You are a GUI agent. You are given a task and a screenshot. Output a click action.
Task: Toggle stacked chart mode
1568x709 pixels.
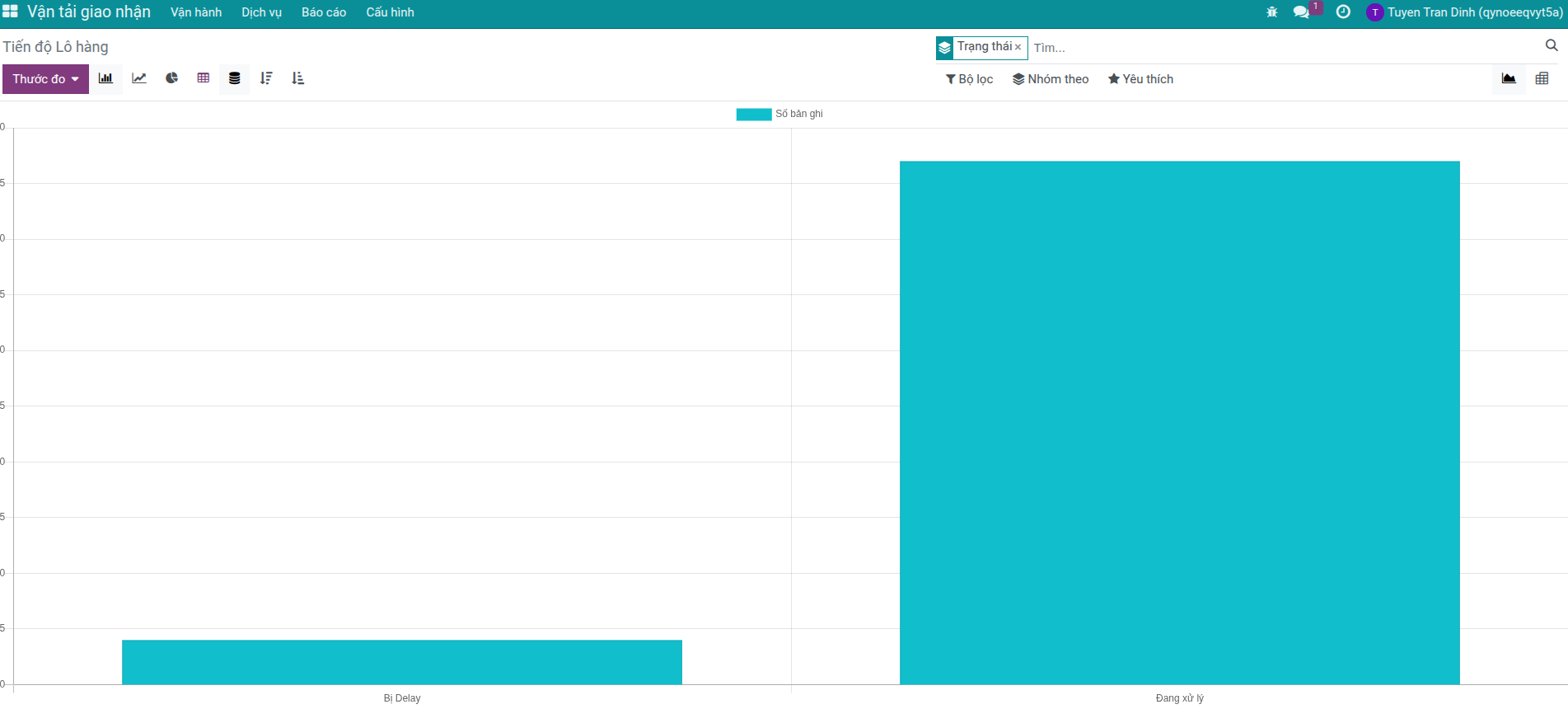(235, 78)
